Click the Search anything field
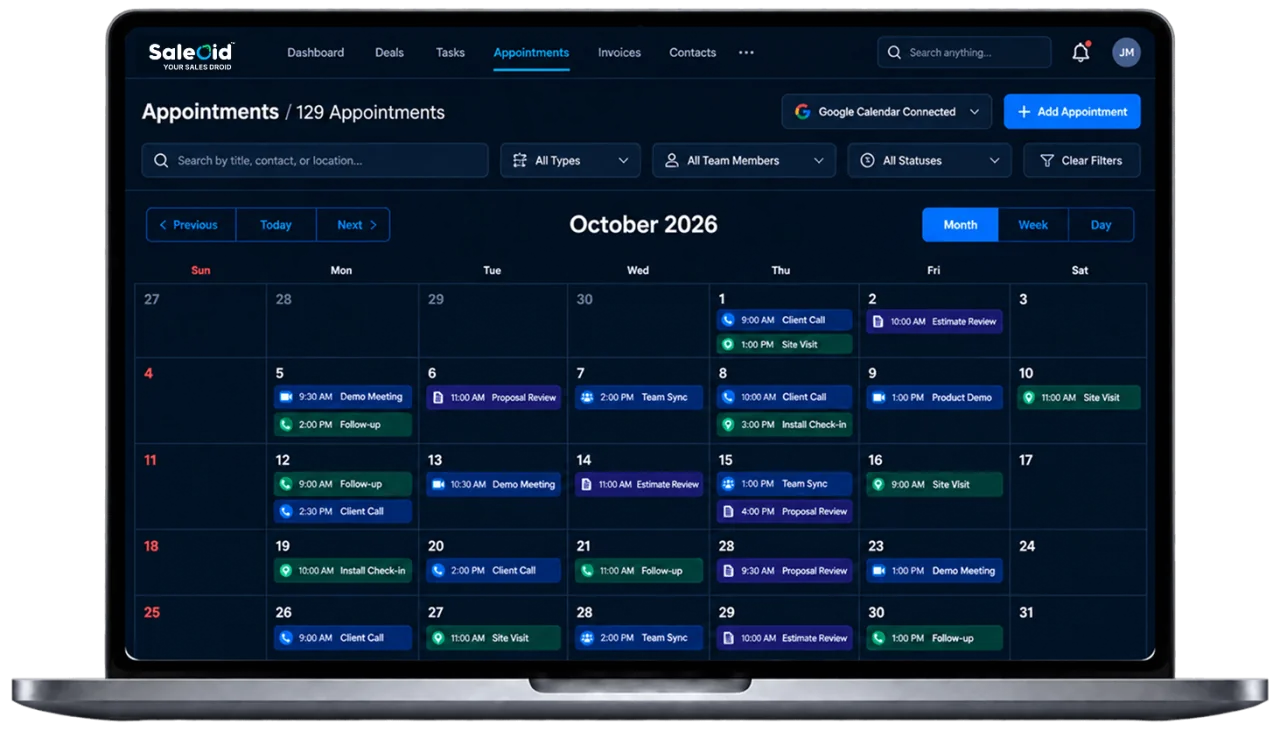This screenshot has width=1280, height=731. point(964,53)
